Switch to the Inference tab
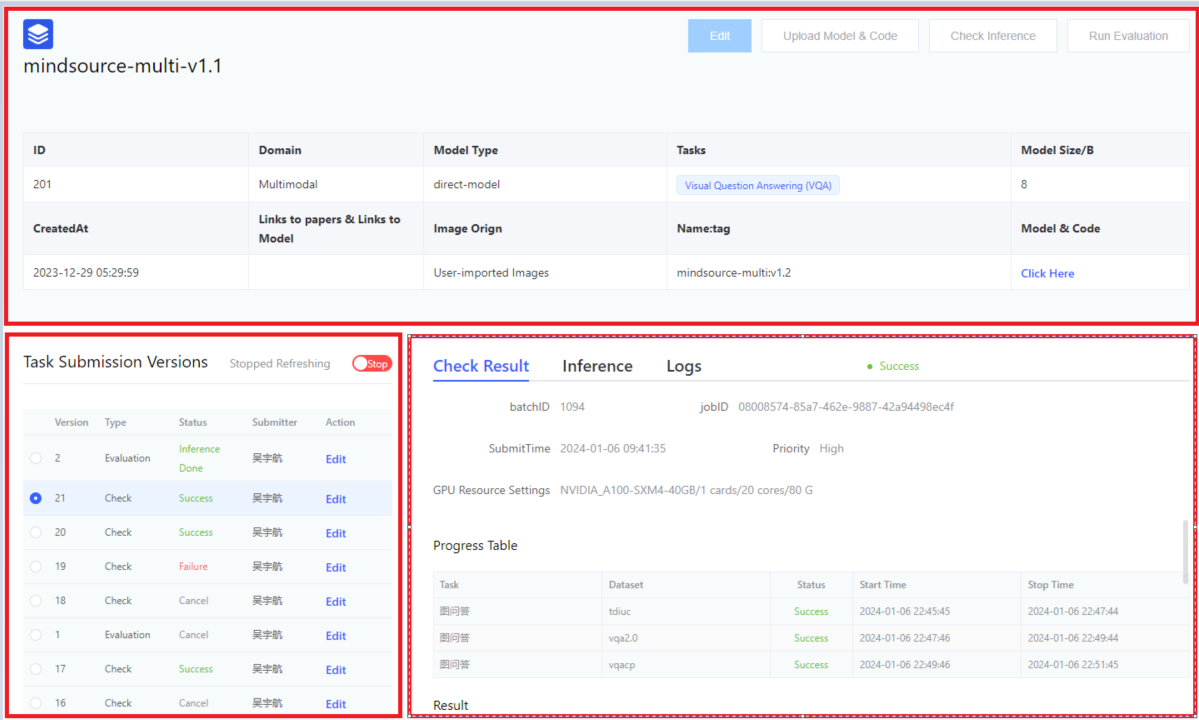Viewport: 1199px width, 720px height. 597,366
